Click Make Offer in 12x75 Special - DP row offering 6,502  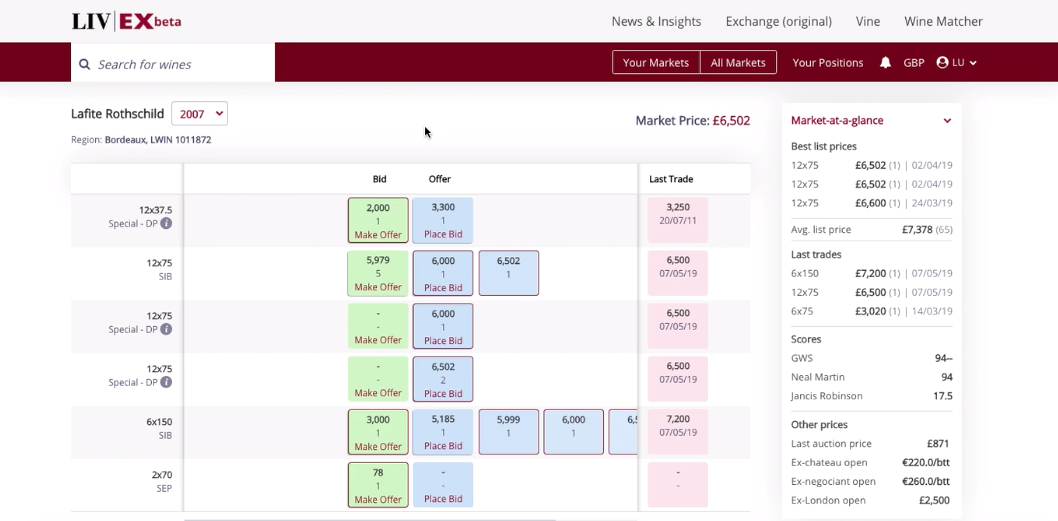click(378, 393)
